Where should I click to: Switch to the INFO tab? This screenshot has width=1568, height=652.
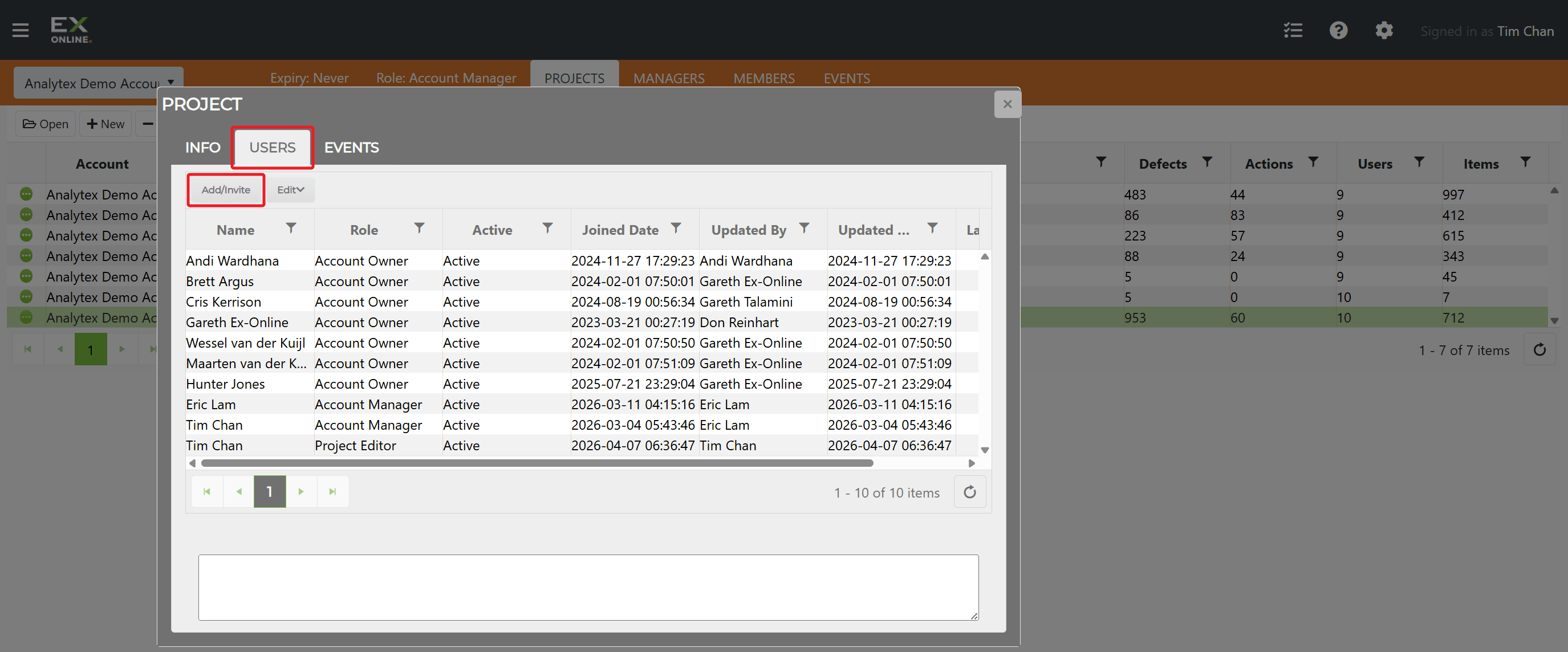tap(202, 147)
